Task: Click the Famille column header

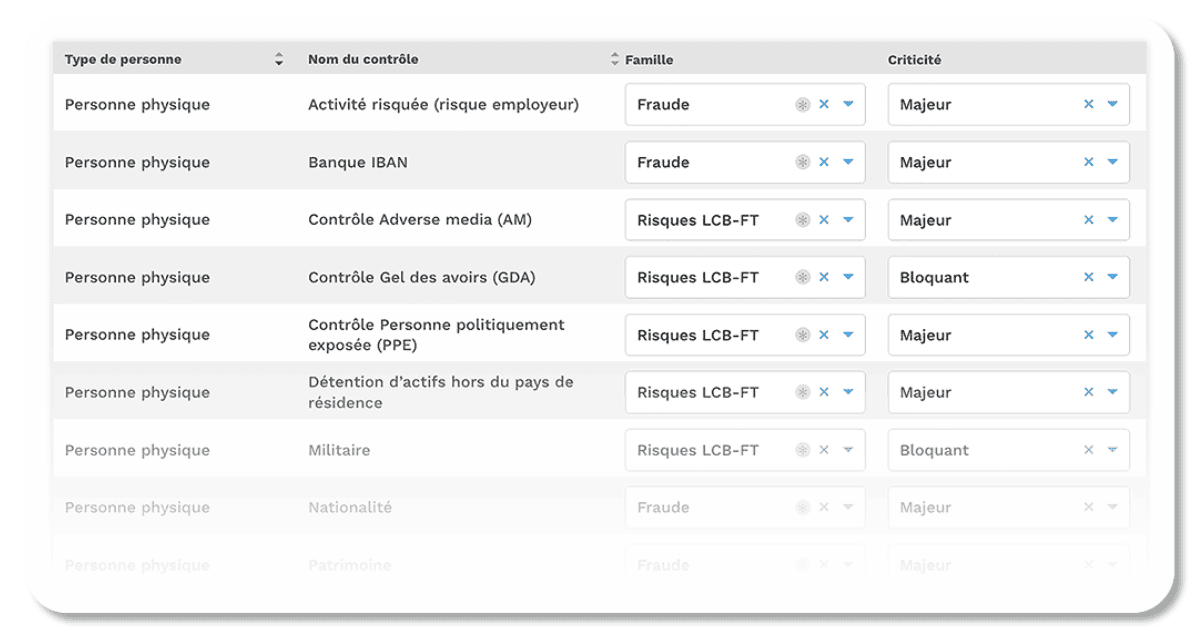Action: (x=649, y=60)
